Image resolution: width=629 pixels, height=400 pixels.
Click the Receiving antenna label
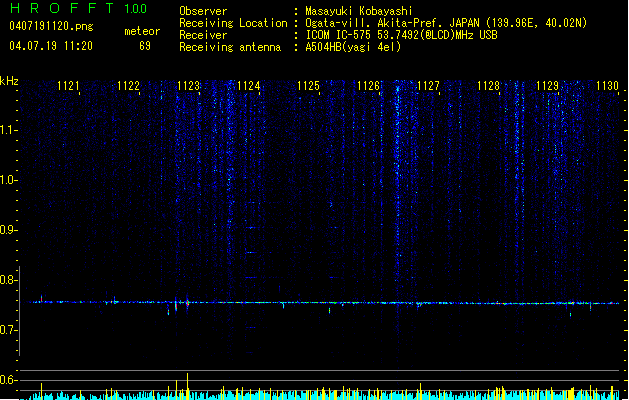230,47
